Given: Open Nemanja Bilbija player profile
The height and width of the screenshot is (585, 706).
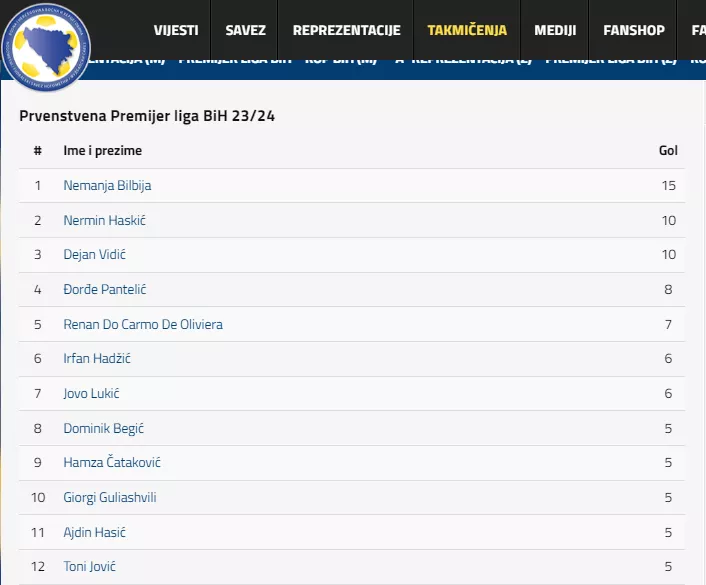Looking at the screenshot, I should pyautogui.click(x=107, y=185).
